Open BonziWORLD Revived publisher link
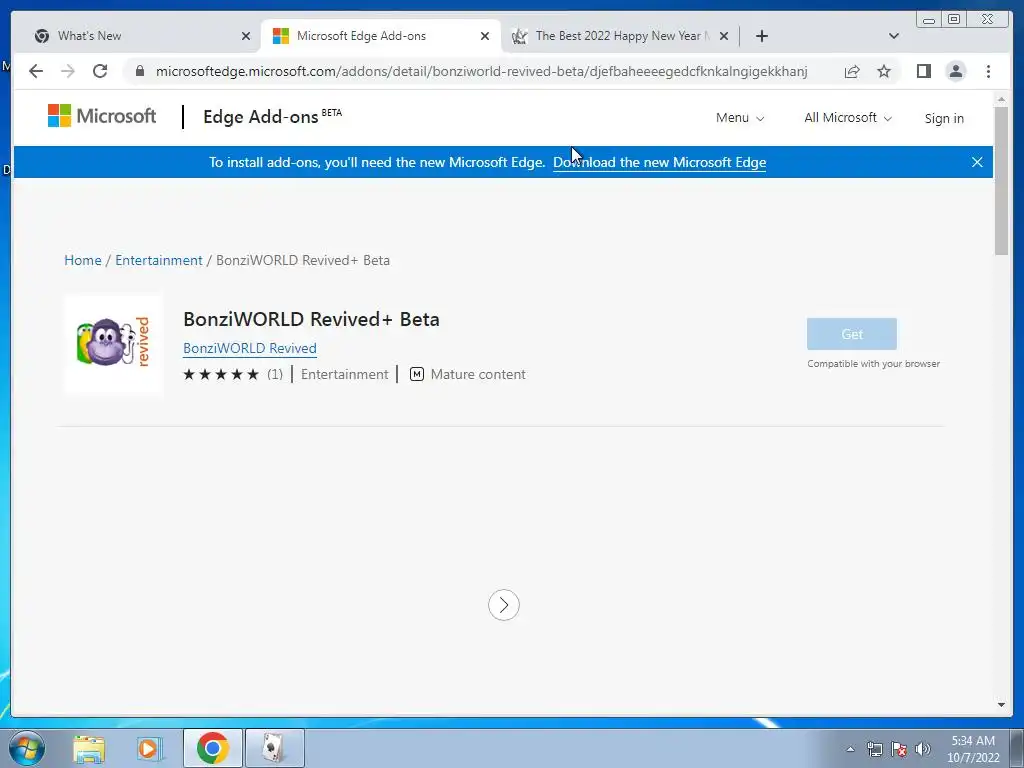 (249, 348)
